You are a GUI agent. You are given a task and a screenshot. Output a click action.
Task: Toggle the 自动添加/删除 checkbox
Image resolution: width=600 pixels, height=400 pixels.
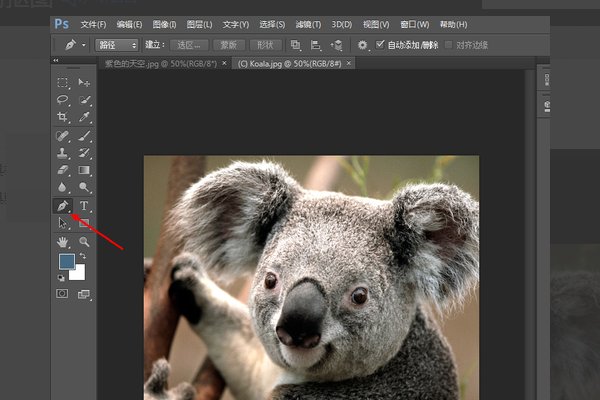380,44
